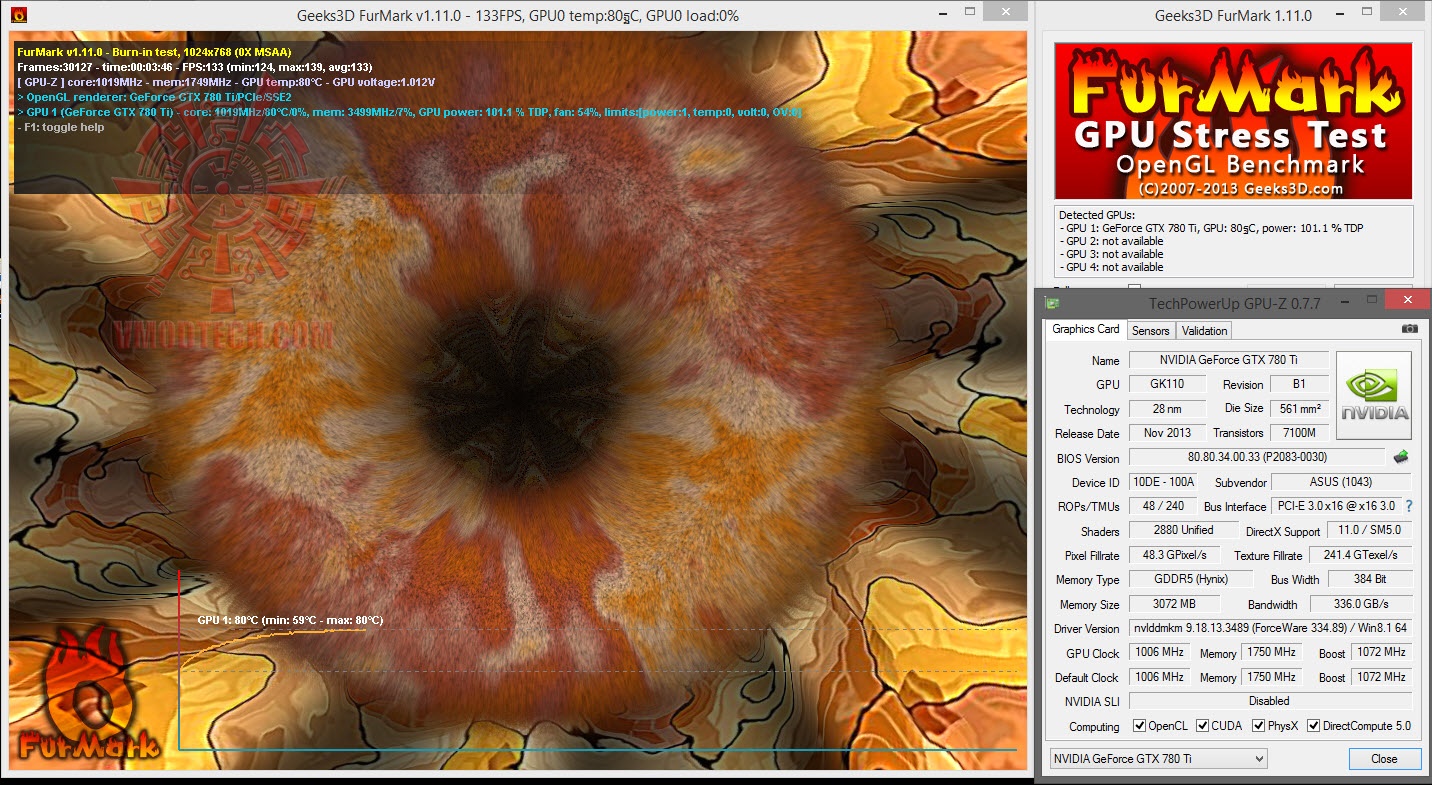Select the Release Date field

pos(1169,433)
